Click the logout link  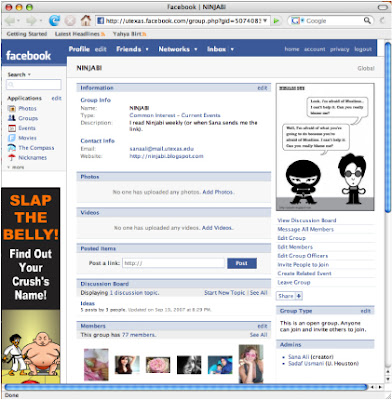tap(363, 49)
